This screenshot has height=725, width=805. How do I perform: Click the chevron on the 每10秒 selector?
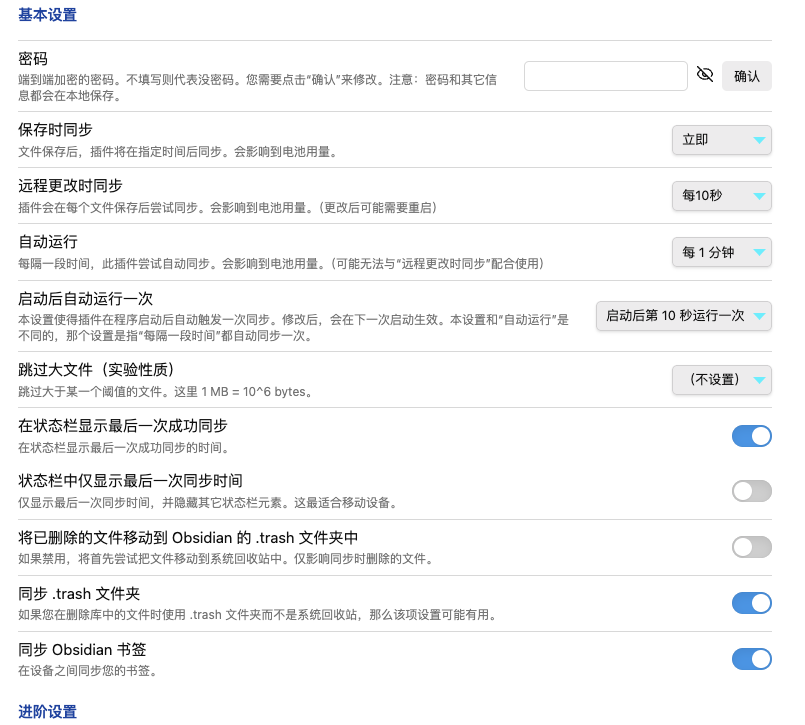[758, 196]
